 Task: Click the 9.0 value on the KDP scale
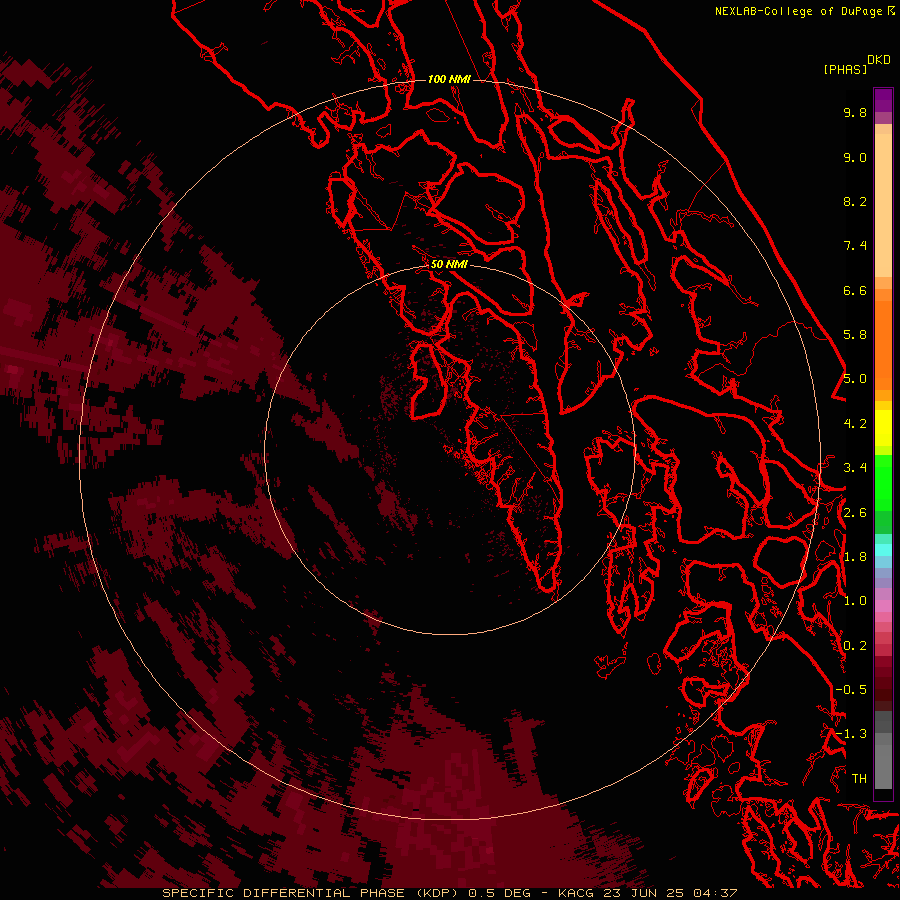(x=855, y=157)
